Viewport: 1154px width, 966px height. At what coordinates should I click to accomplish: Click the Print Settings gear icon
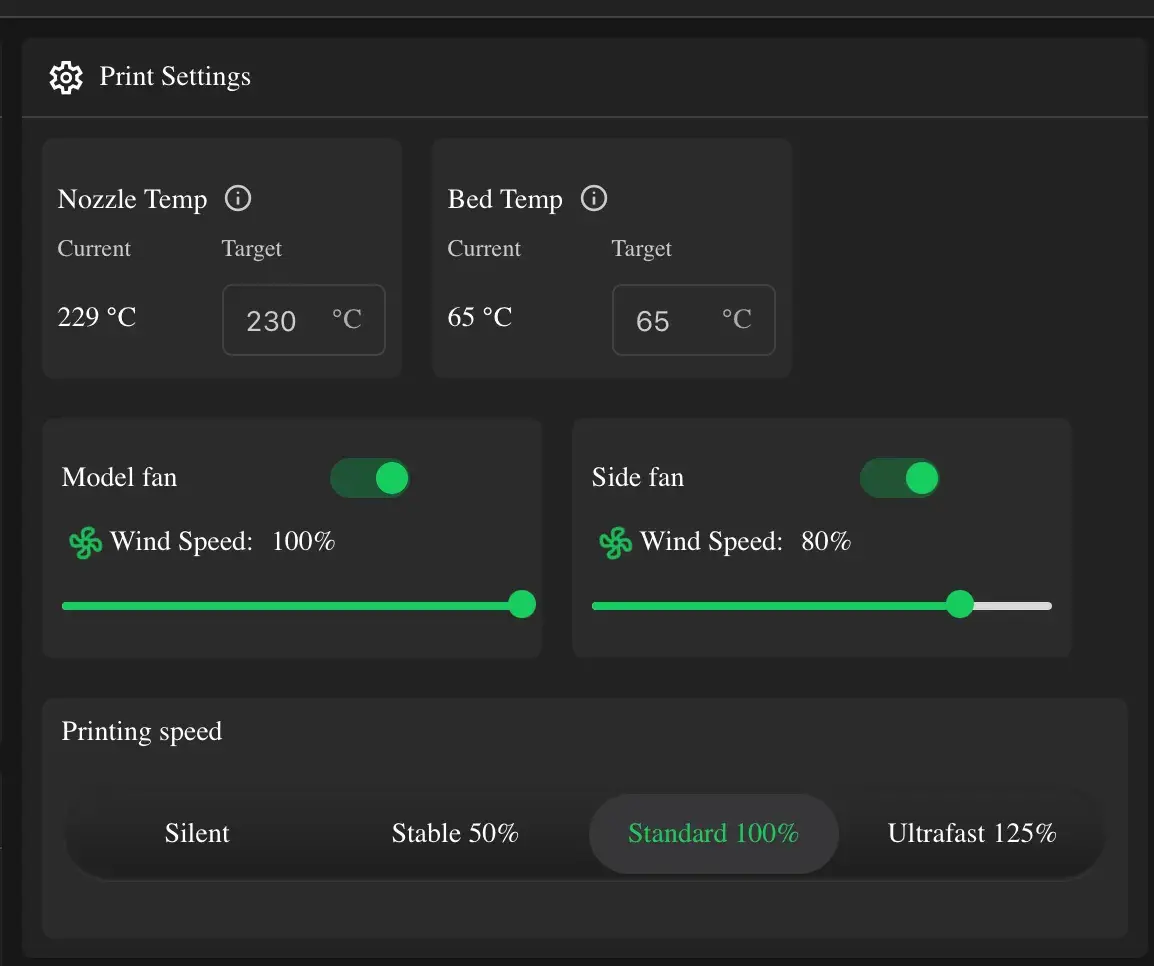coord(66,77)
